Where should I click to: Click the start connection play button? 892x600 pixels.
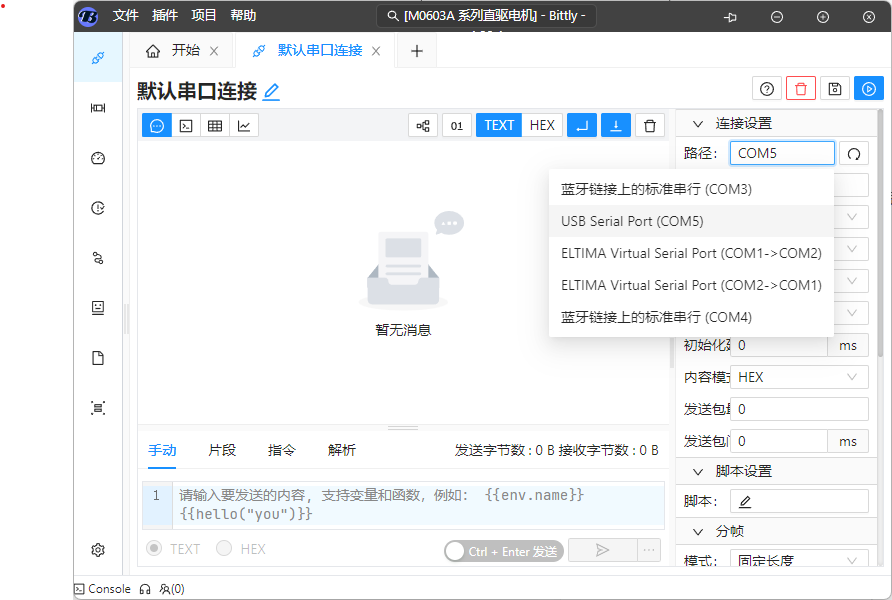(x=869, y=89)
